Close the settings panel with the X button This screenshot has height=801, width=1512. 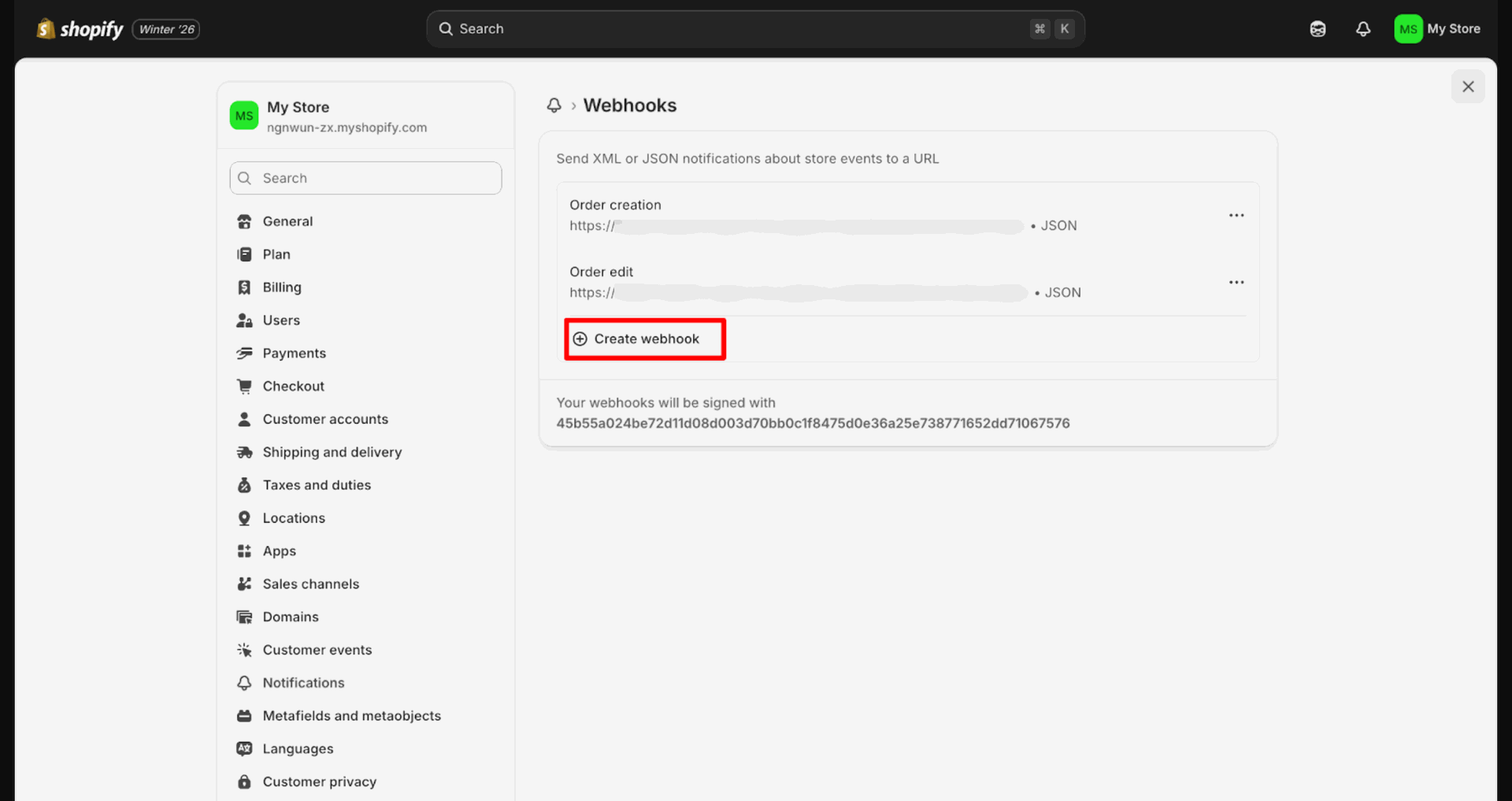click(1468, 87)
